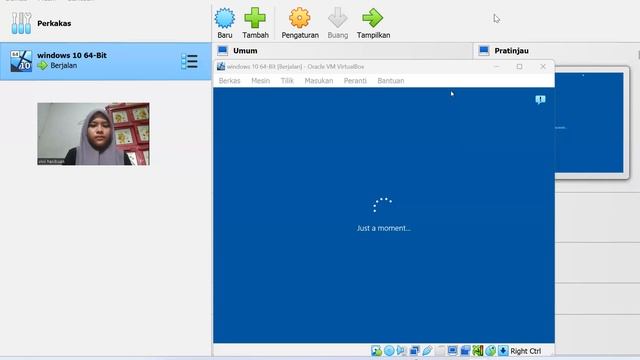Click the "Just a moment..." text
640x360 pixels.
pyautogui.click(x=384, y=228)
